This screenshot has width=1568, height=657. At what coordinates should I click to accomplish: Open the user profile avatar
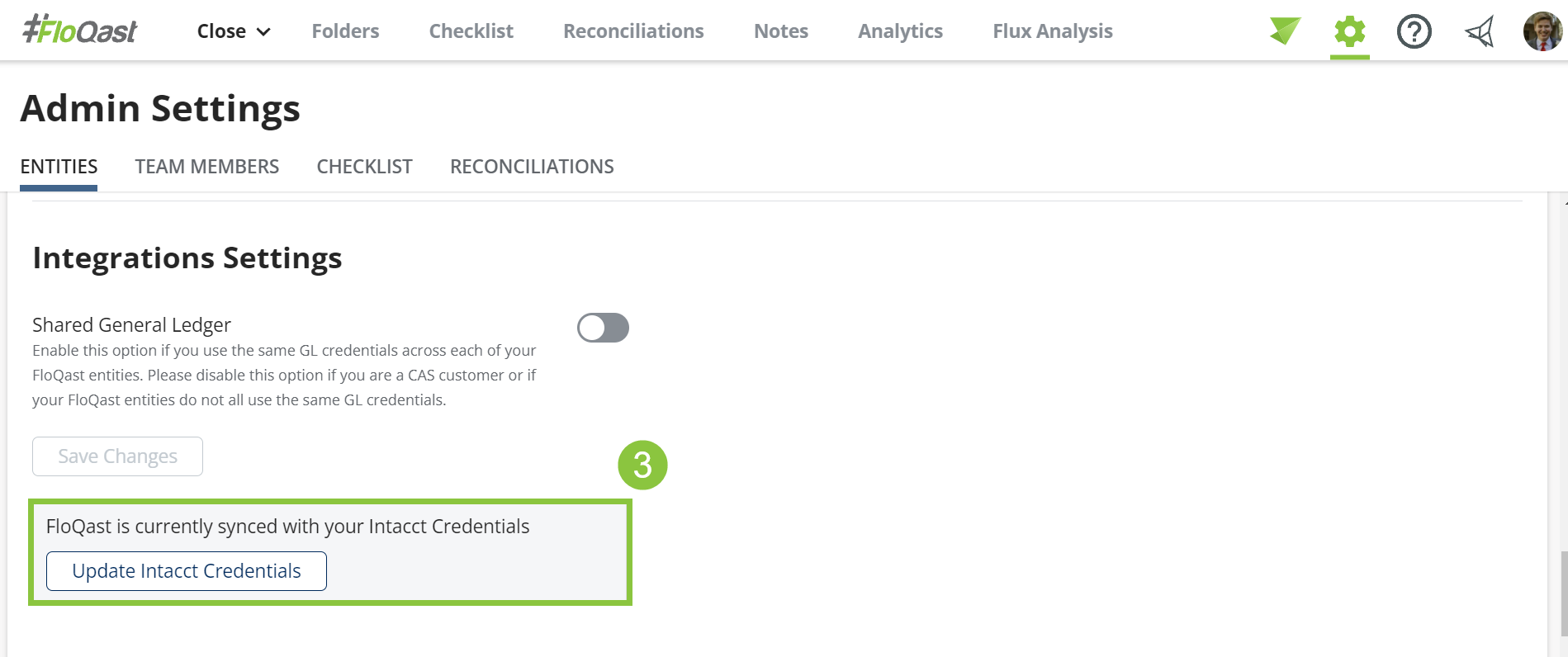(1542, 32)
